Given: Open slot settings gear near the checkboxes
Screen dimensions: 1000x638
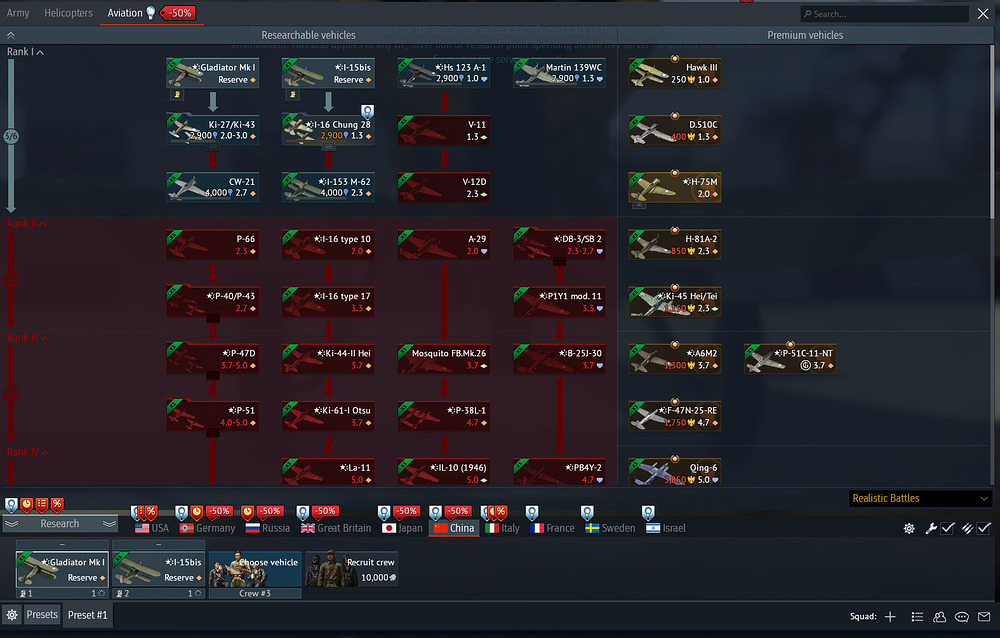Looking at the screenshot, I should click(909, 528).
